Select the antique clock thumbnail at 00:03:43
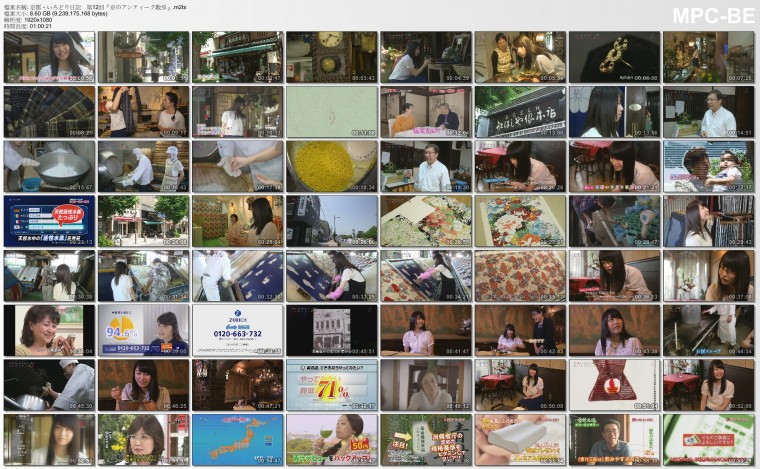The height and width of the screenshot is (469, 760). [x=332, y=57]
